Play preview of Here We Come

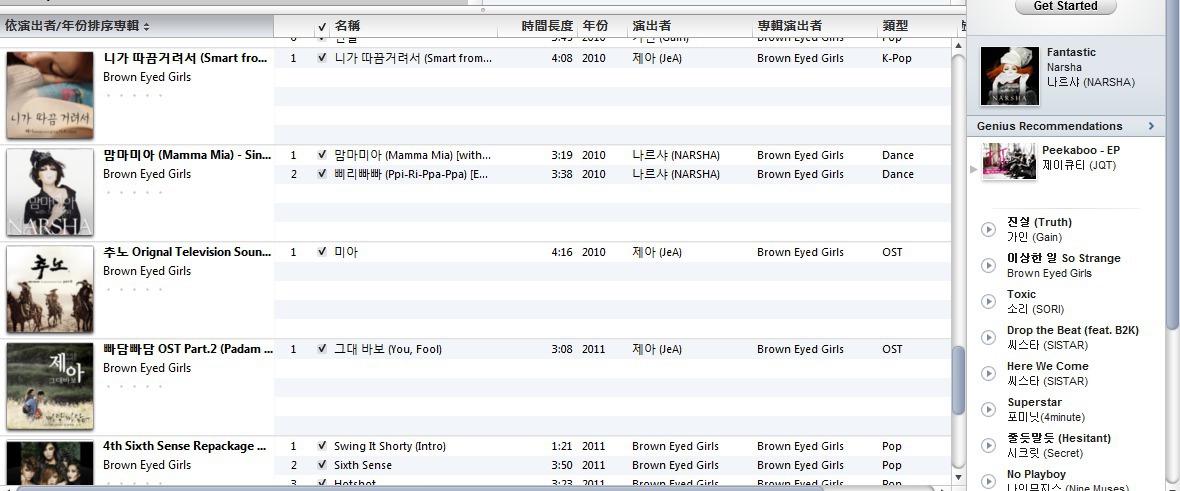coord(989,374)
